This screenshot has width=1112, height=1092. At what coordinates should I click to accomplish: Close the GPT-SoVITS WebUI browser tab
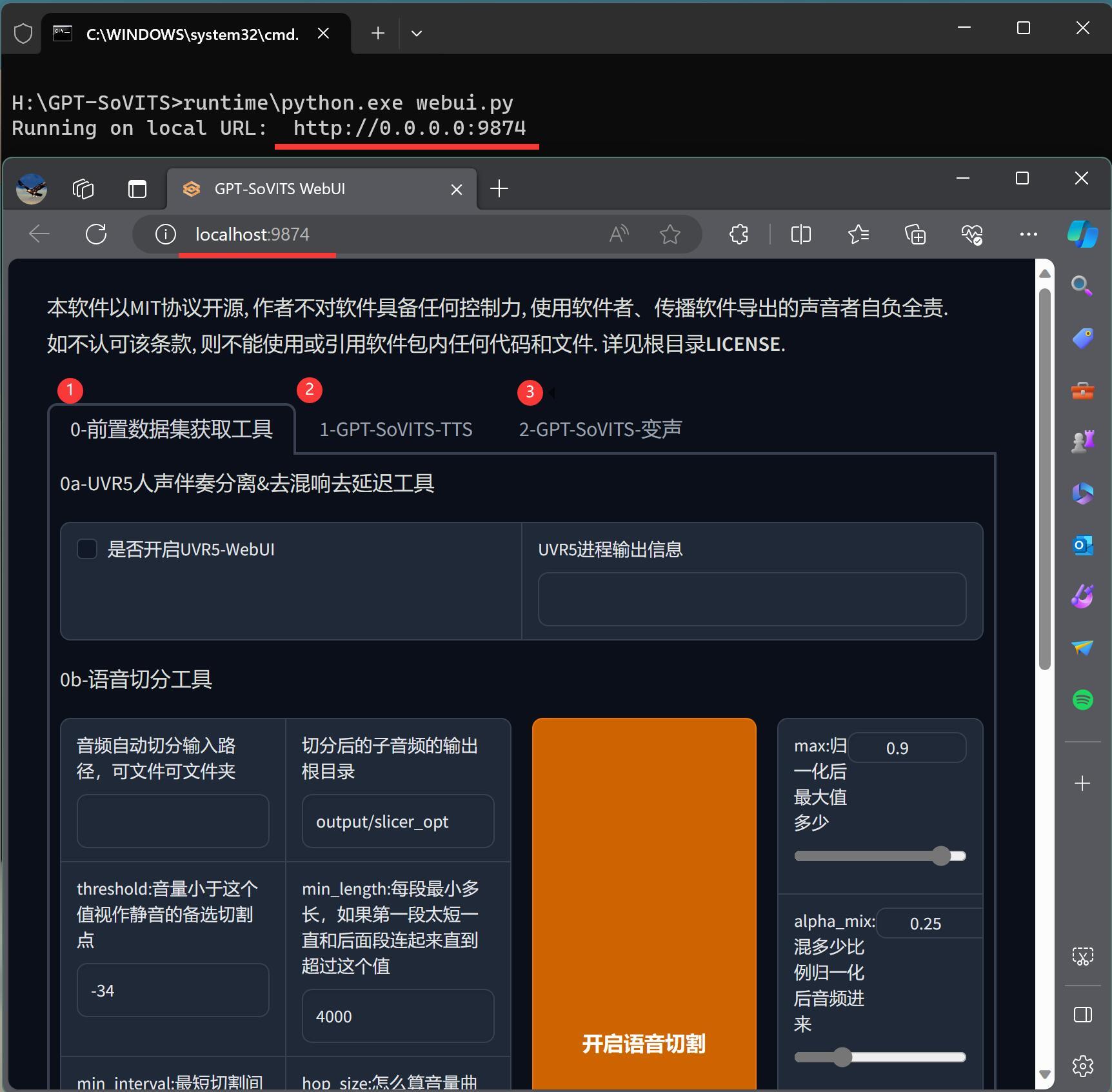[456, 190]
